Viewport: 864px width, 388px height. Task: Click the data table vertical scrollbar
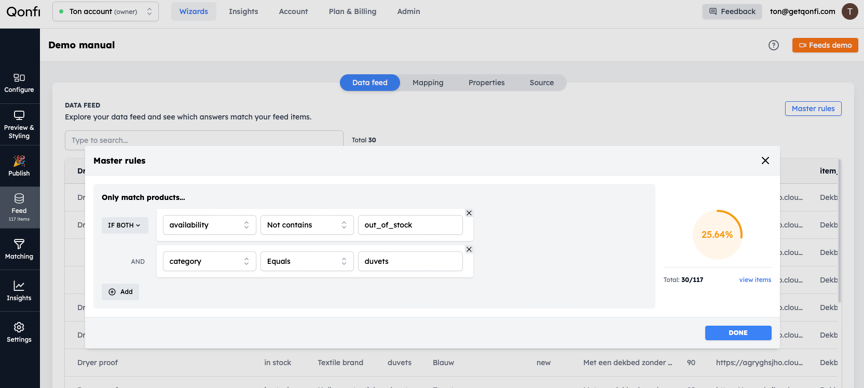(839, 231)
